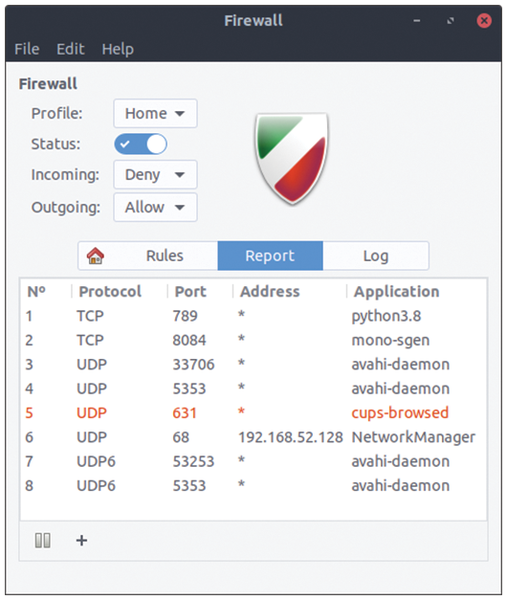Toggle the firewall Status switch
Viewport: 507px width, 600px height.
(140, 144)
